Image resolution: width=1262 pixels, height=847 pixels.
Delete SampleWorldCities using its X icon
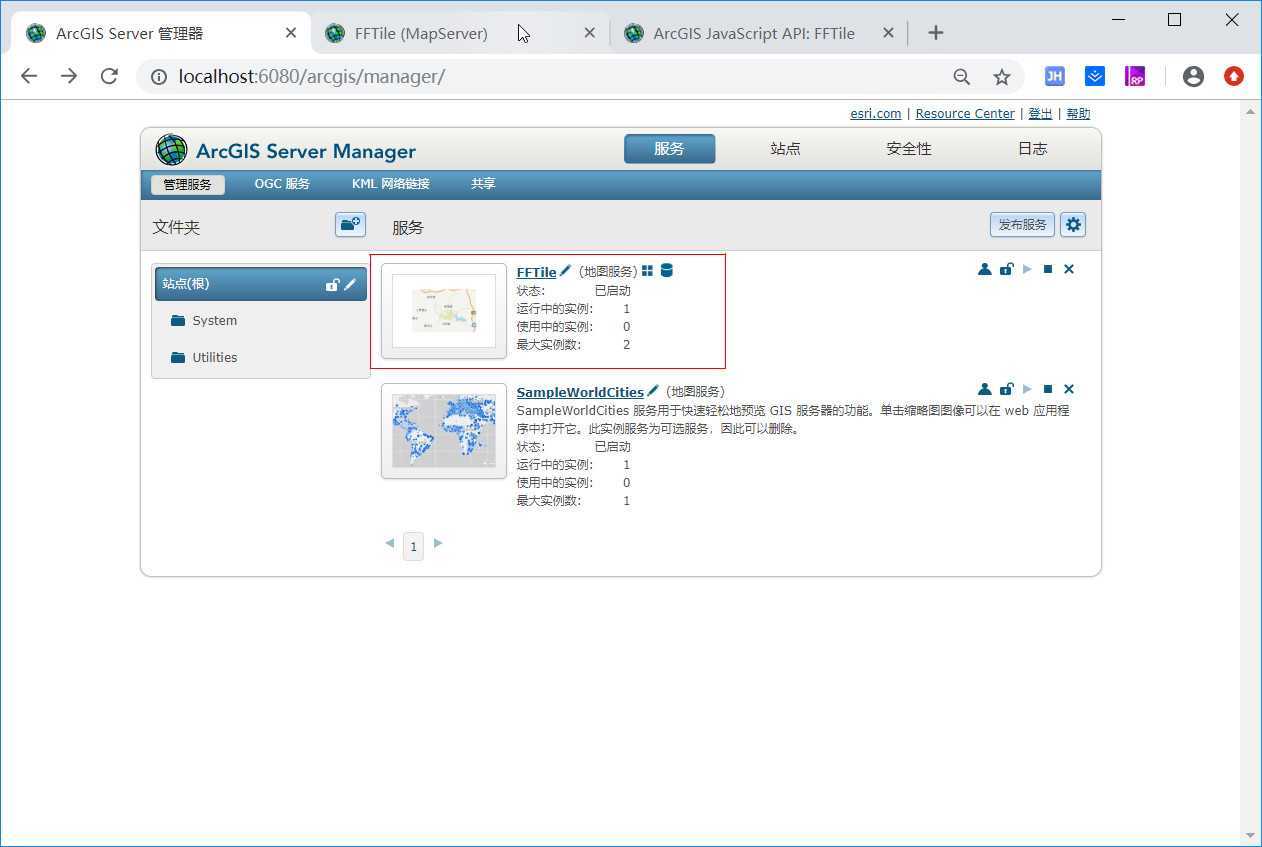coord(1069,389)
